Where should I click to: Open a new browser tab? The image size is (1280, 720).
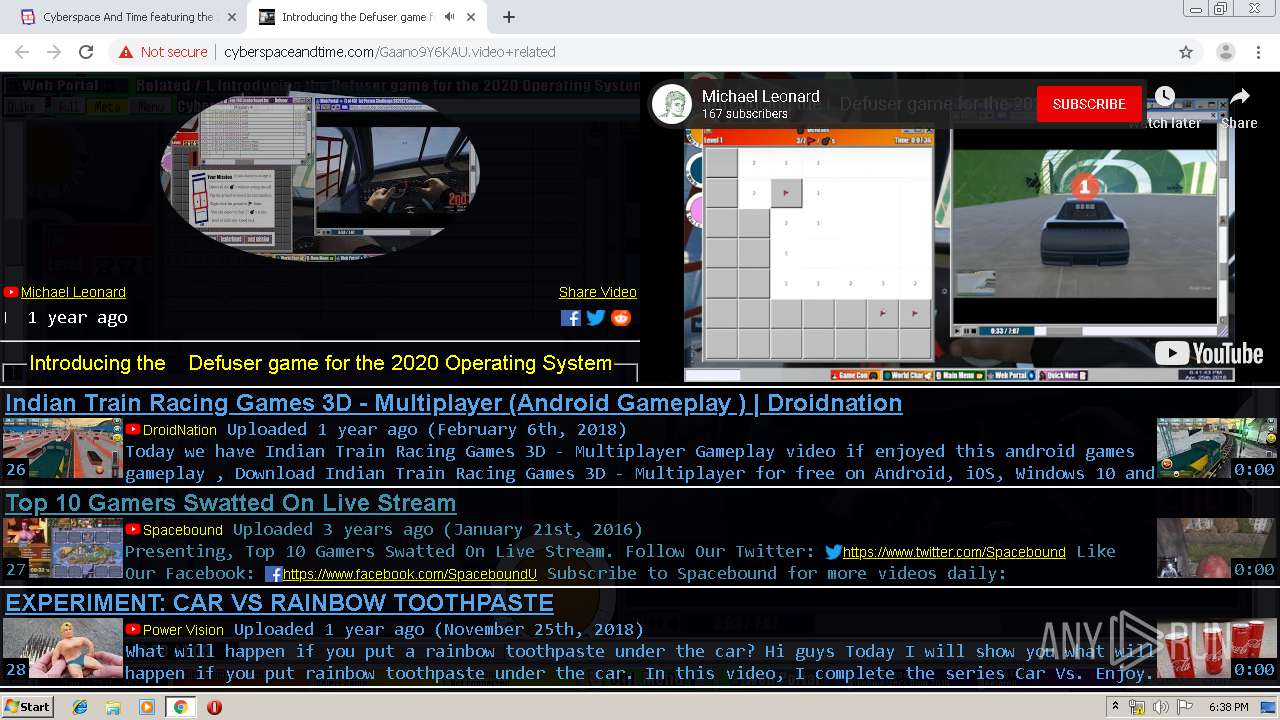(x=509, y=17)
